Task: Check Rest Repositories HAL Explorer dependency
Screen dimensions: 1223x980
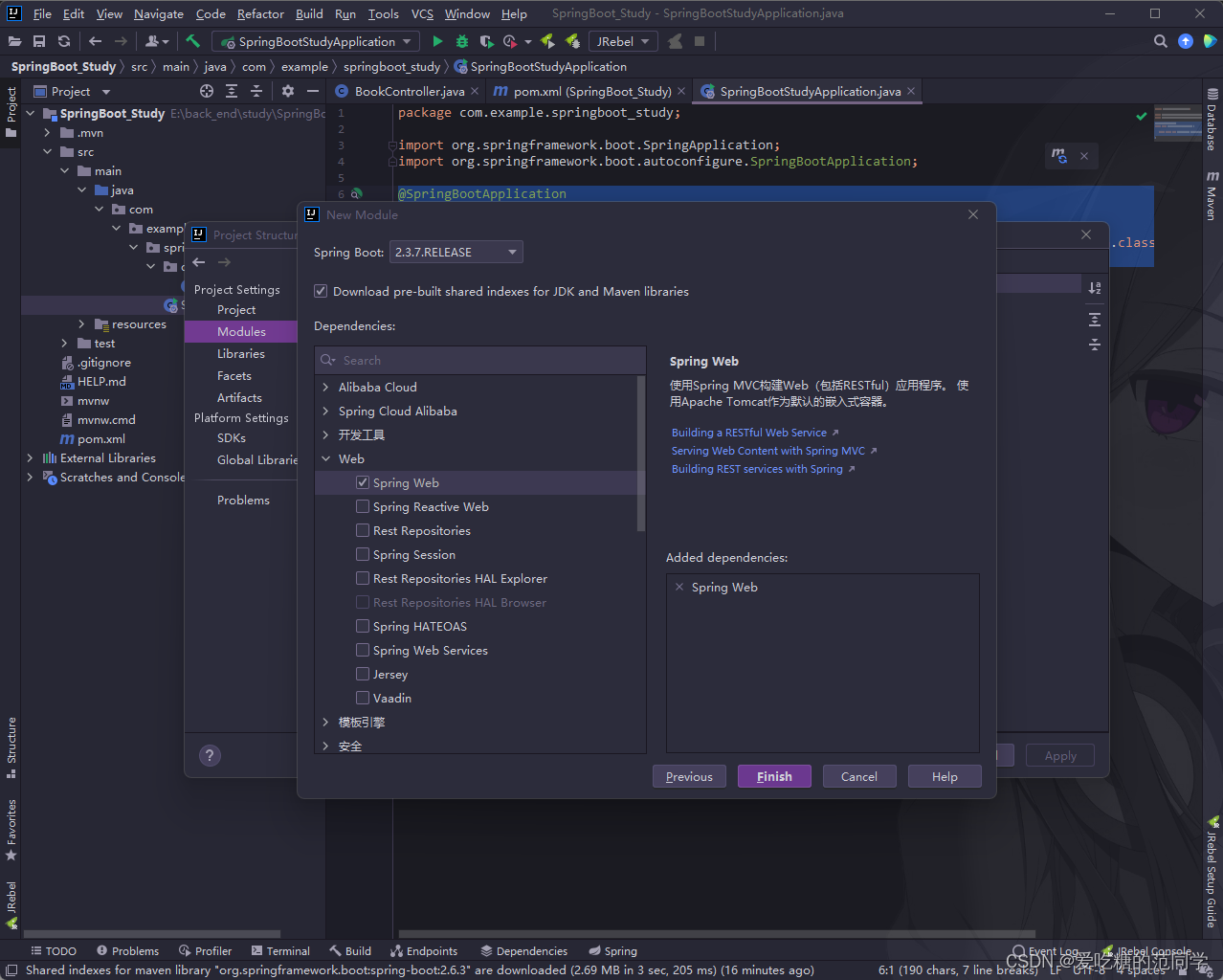Action: pyautogui.click(x=363, y=578)
